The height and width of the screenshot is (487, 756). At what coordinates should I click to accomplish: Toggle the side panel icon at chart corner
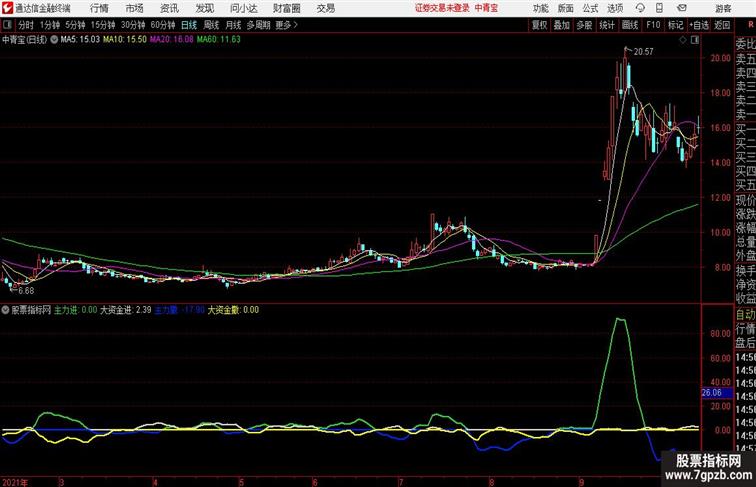695,40
